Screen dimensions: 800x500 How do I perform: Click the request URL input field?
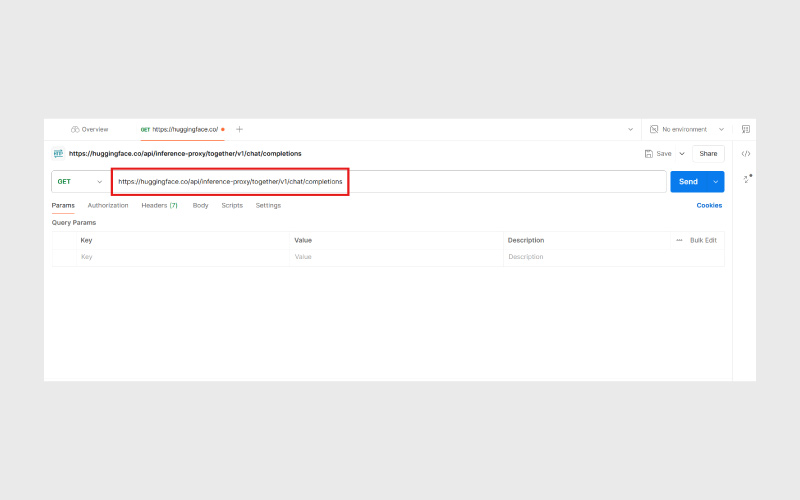click(x=400, y=181)
